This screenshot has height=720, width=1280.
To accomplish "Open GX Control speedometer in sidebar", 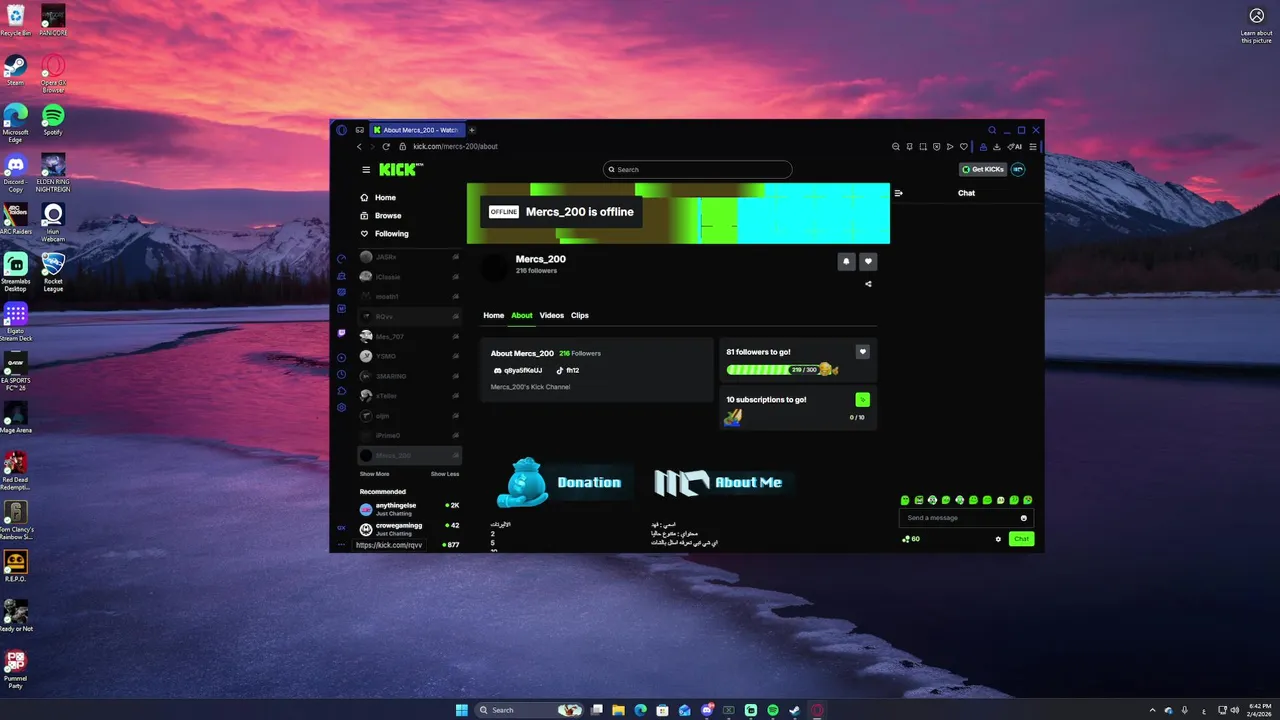I will tap(341, 259).
